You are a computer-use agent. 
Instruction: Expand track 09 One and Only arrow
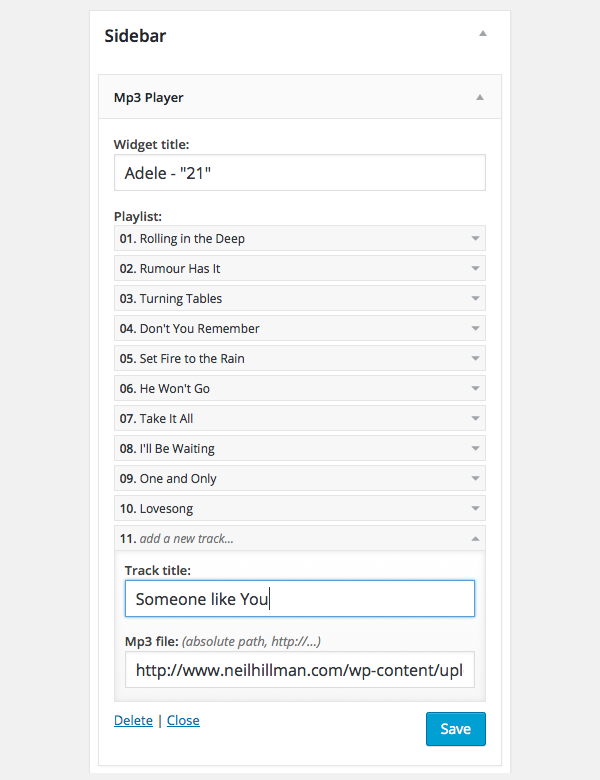[x=475, y=479]
